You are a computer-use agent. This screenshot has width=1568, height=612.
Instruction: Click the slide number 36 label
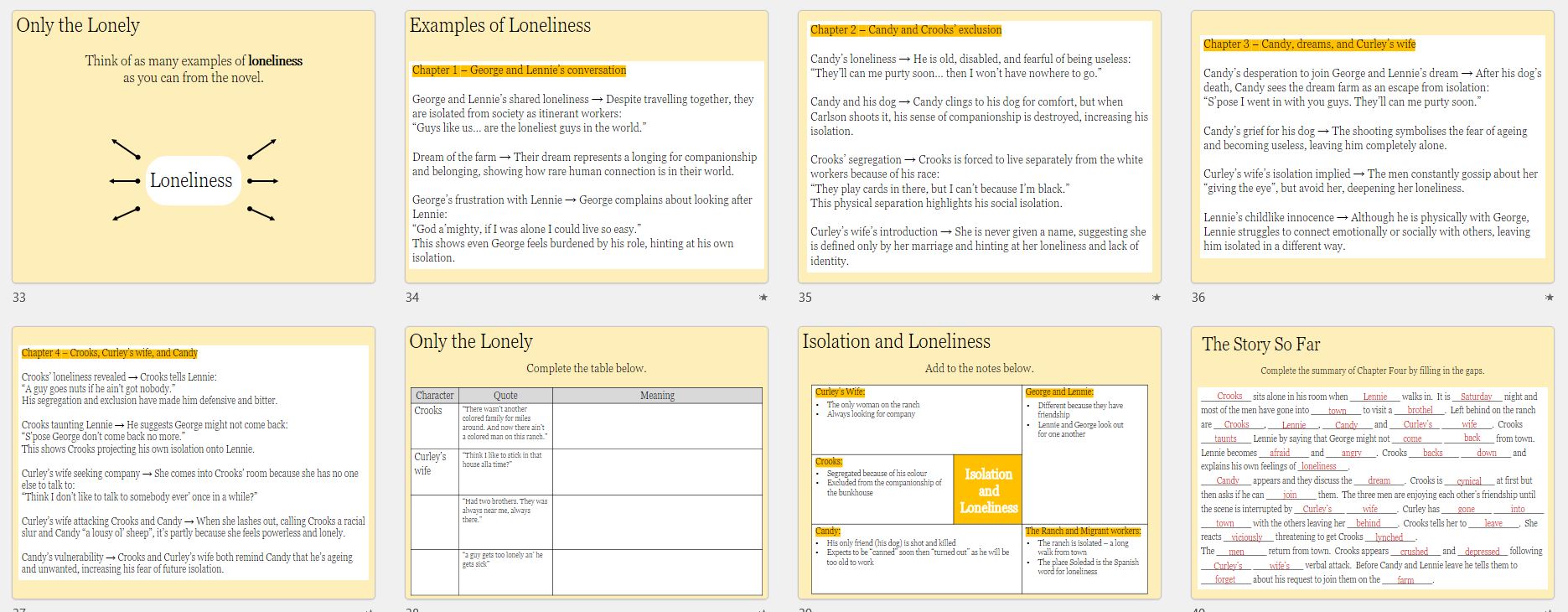1198,298
